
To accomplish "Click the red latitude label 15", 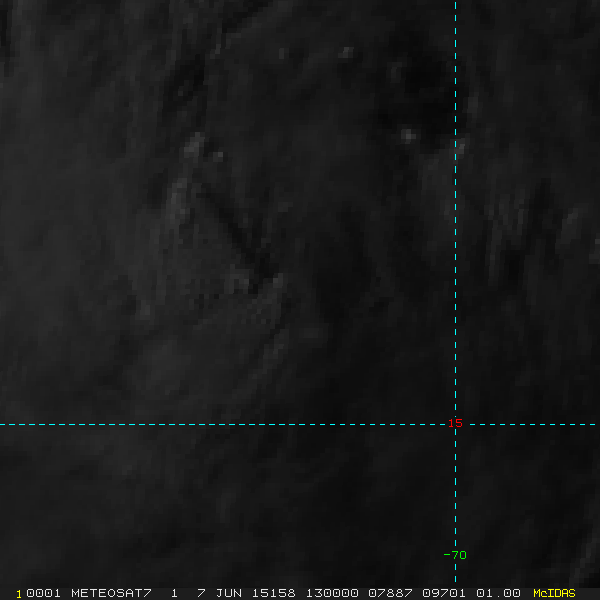I will coord(455,423).
